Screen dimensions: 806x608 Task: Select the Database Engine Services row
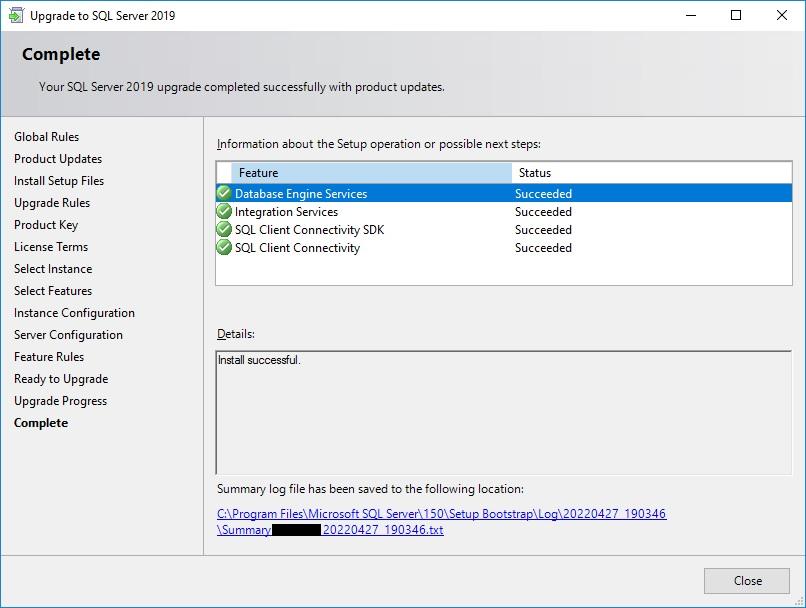point(301,194)
